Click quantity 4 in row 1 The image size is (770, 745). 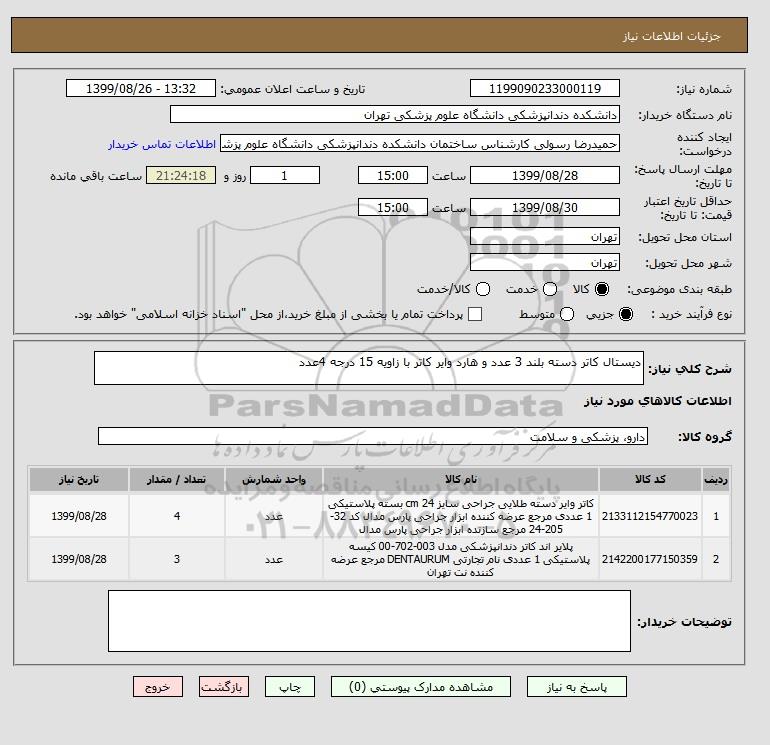point(177,516)
